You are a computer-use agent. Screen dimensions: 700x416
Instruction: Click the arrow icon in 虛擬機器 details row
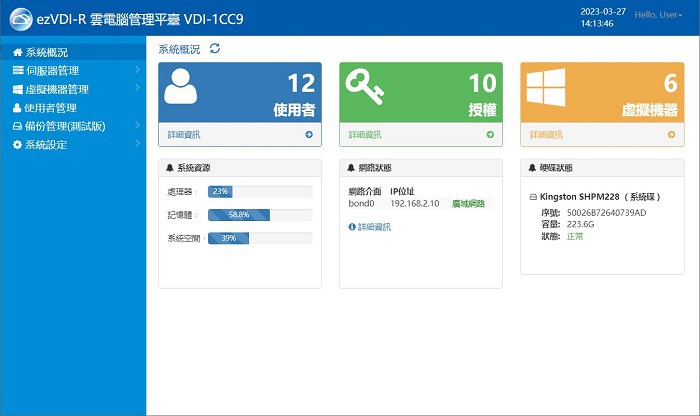click(671, 134)
